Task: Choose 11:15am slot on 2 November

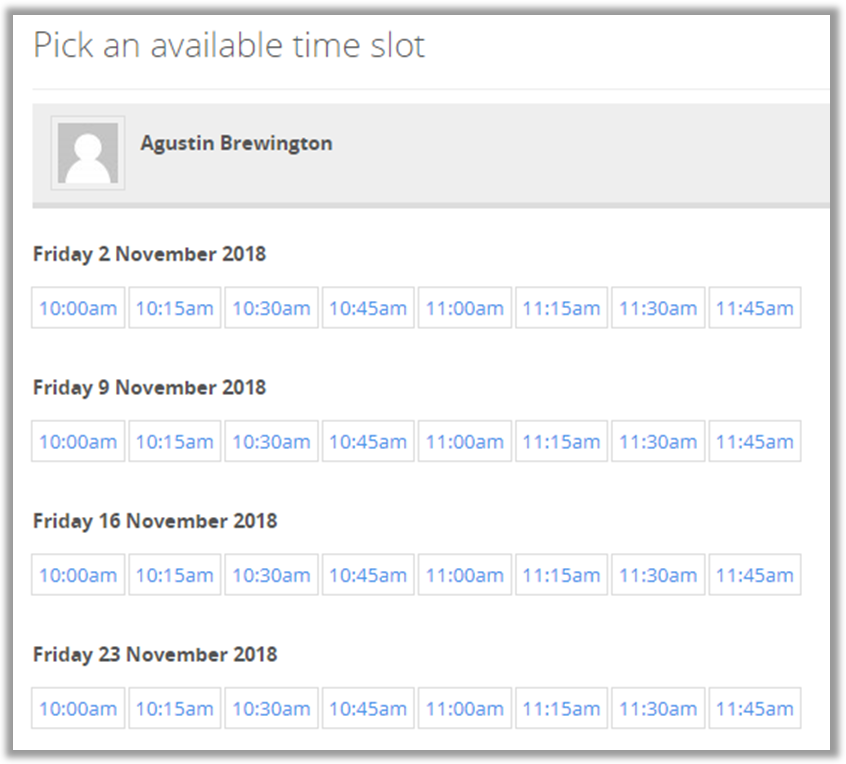Action: click(561, 308)
